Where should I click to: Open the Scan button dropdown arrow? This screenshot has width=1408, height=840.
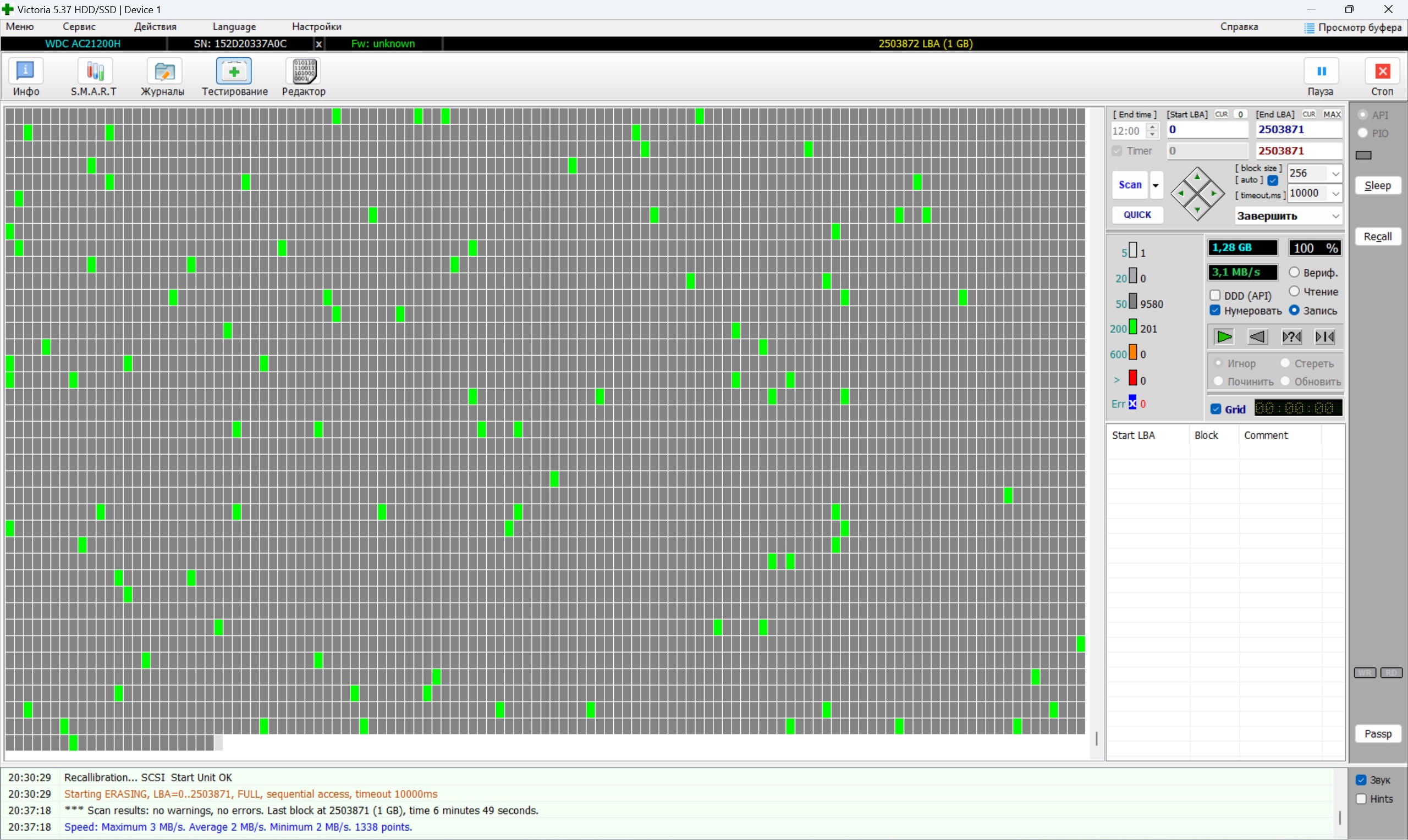tap(1156, 186)
